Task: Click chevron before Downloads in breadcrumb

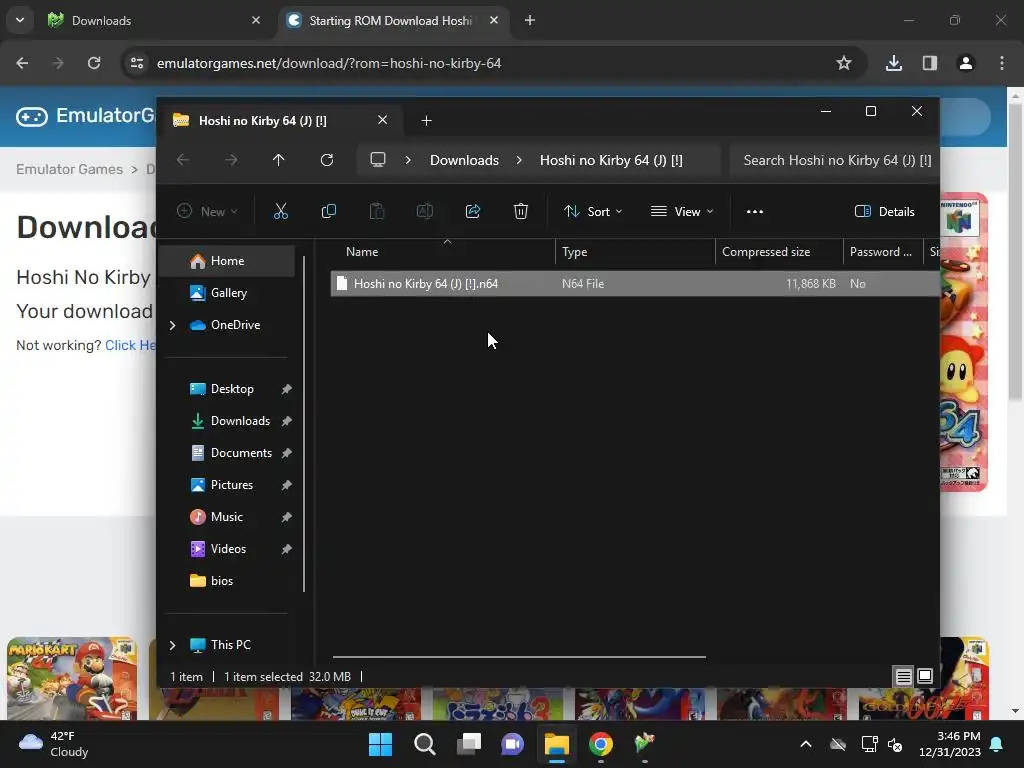Action: (408, 160)
